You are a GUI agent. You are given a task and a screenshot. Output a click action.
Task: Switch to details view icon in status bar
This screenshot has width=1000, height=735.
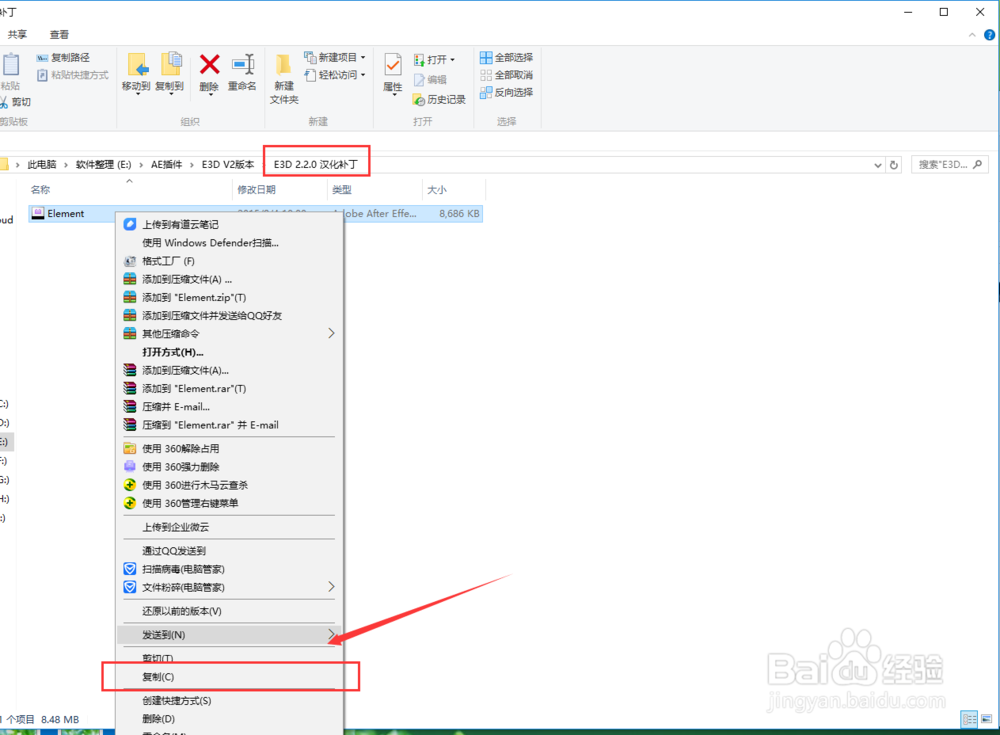point(969,719)
